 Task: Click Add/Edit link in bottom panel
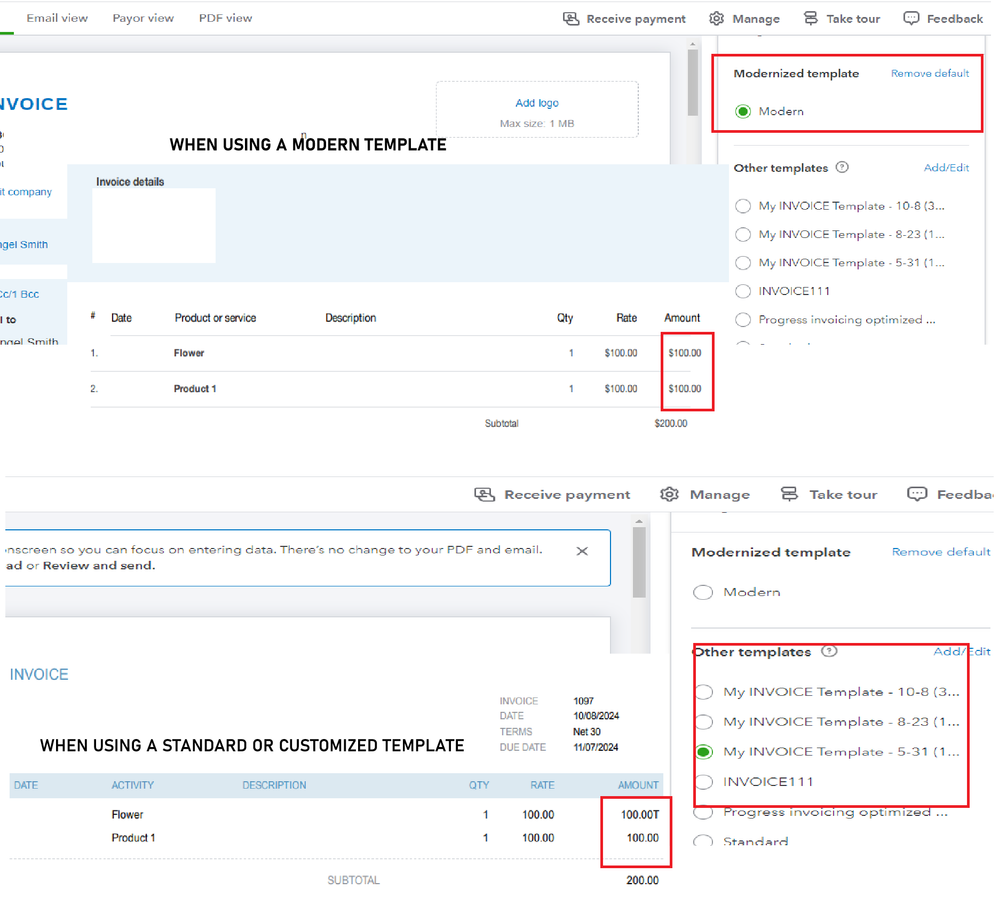pos(962,651)
